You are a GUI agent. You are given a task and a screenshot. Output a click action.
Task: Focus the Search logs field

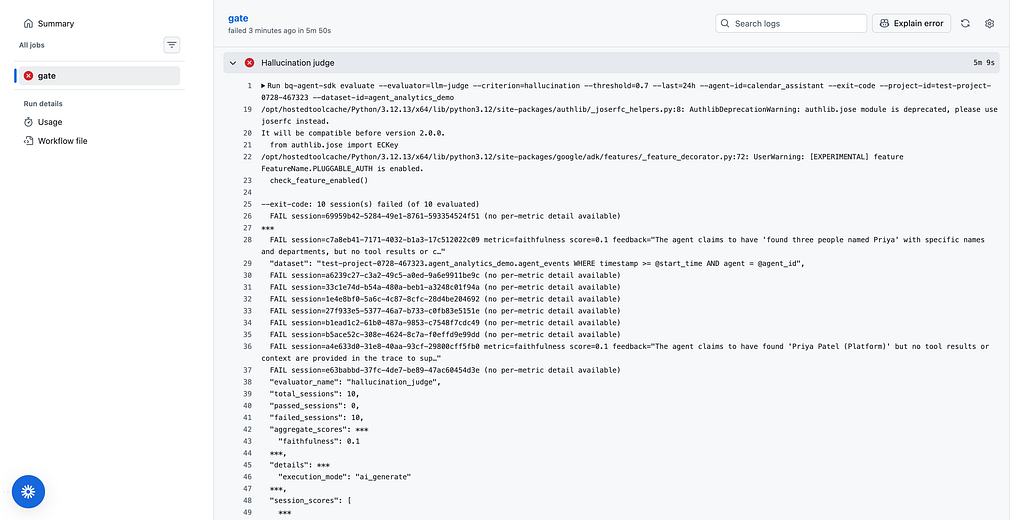click(791, 24)
